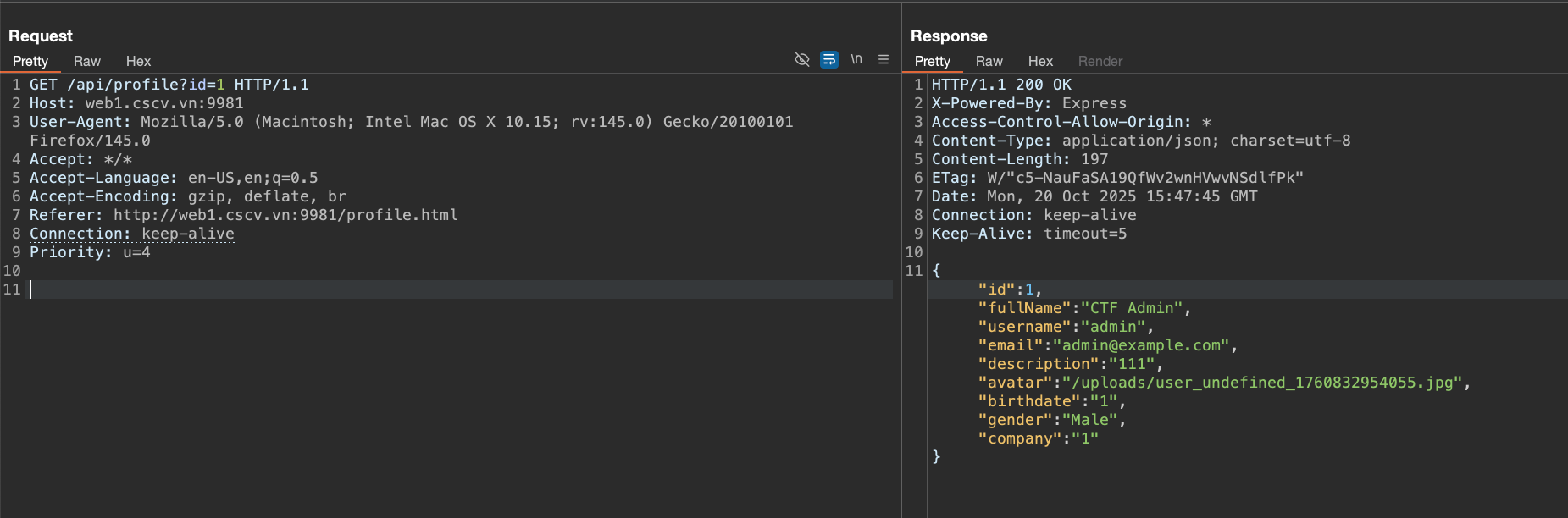Switch to the Request Hex tab

(138, 61)
